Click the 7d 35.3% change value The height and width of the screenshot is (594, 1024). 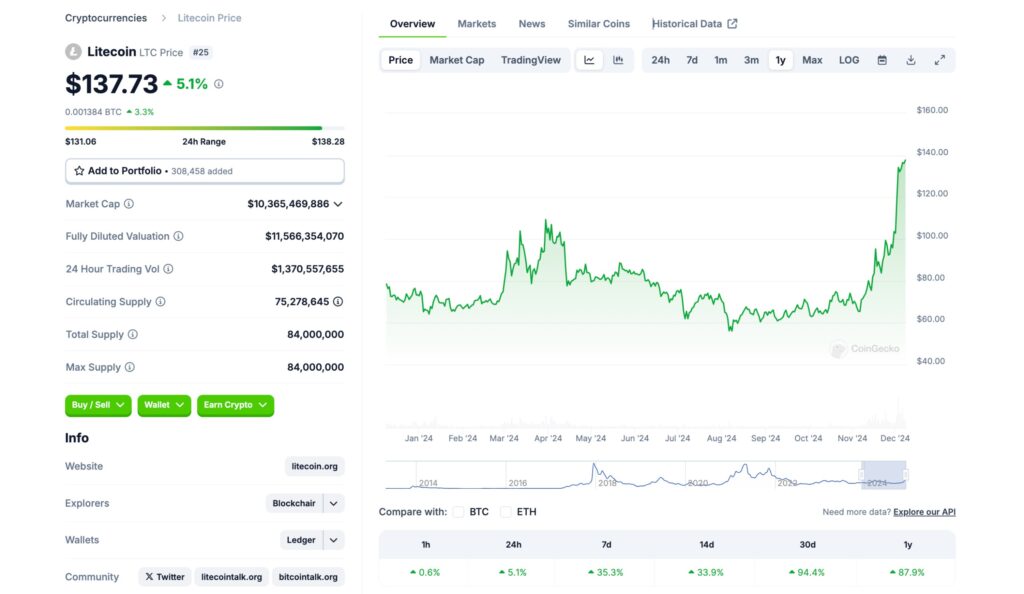[605, 572]
